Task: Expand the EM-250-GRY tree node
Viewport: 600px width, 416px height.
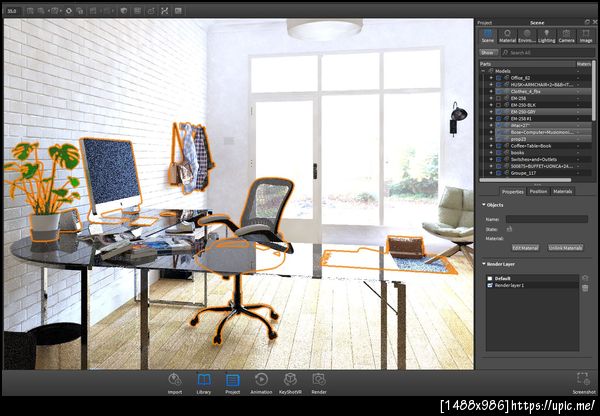Action: tap(491, 112)
